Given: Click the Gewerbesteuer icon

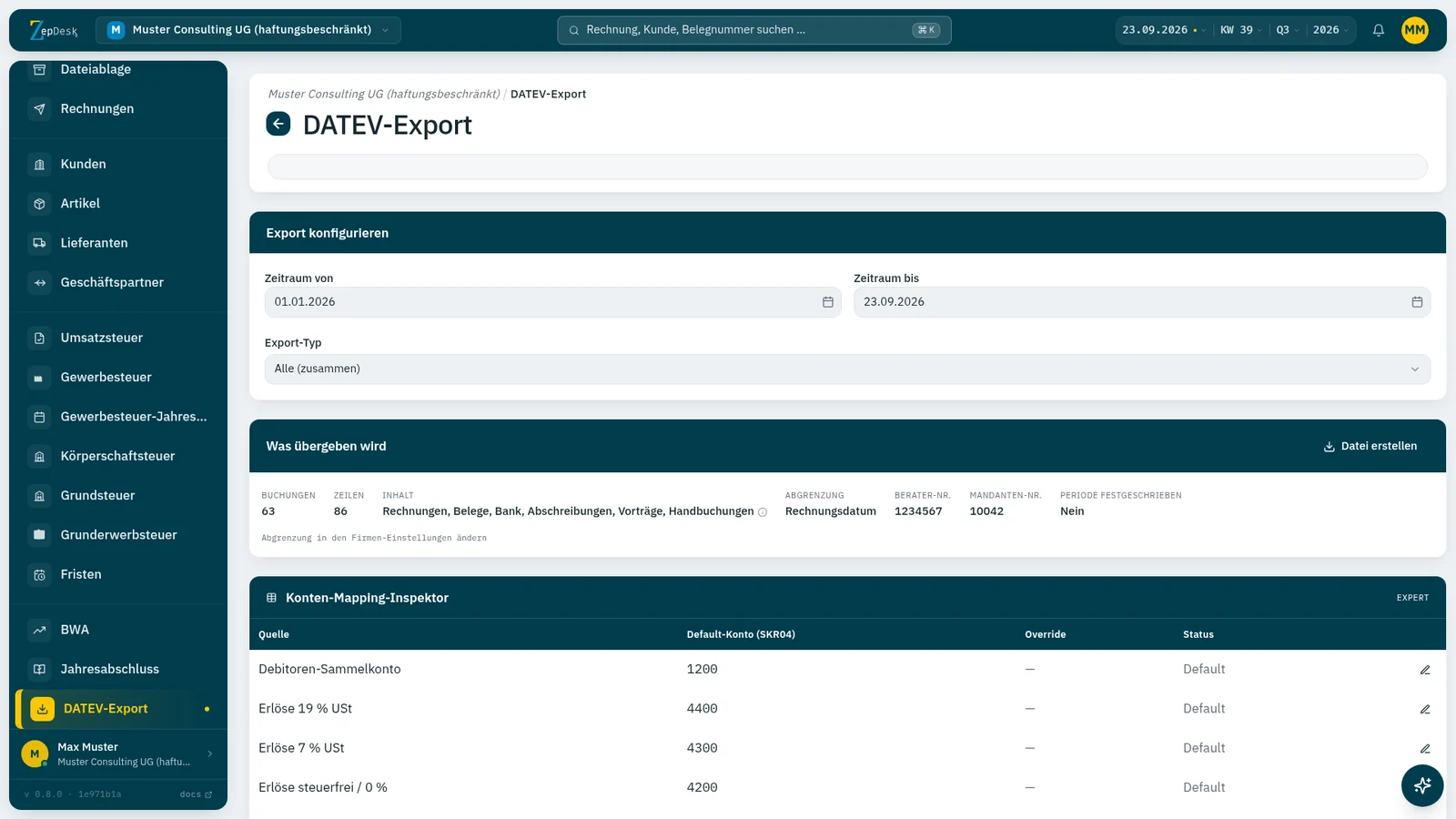Looking at the screenshot, I should (x=39, y=378).
